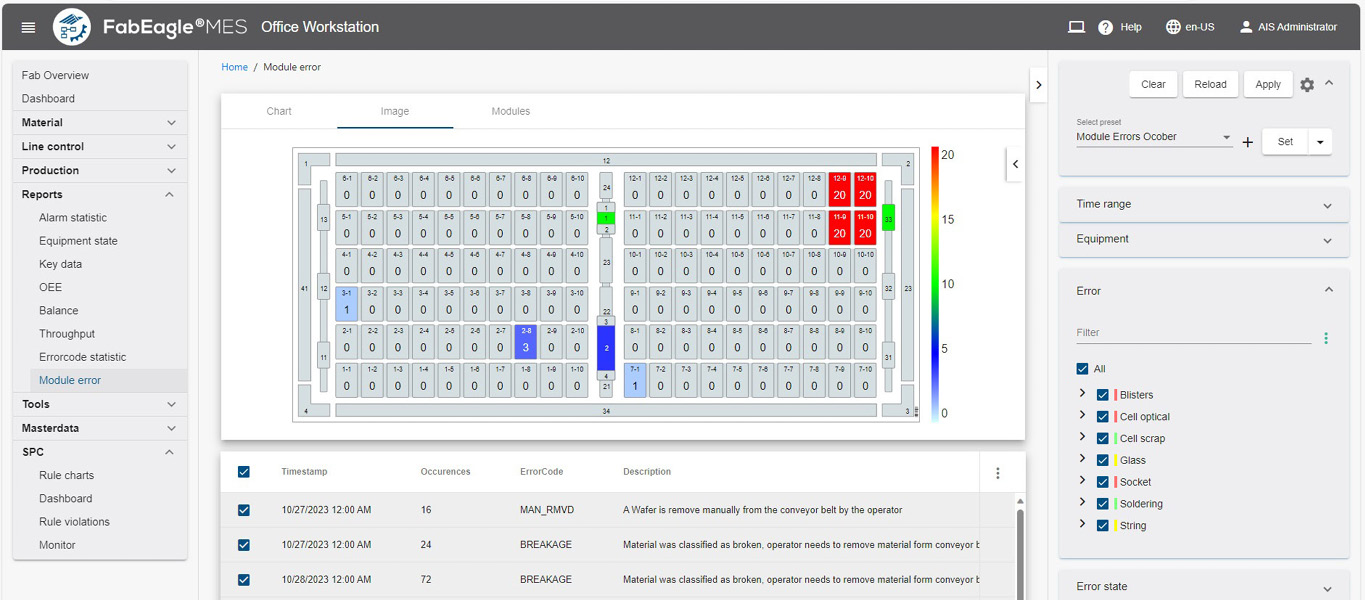1365x600 pixels.
Task: Open table options three-dot menu
Action: coord(997,473)
